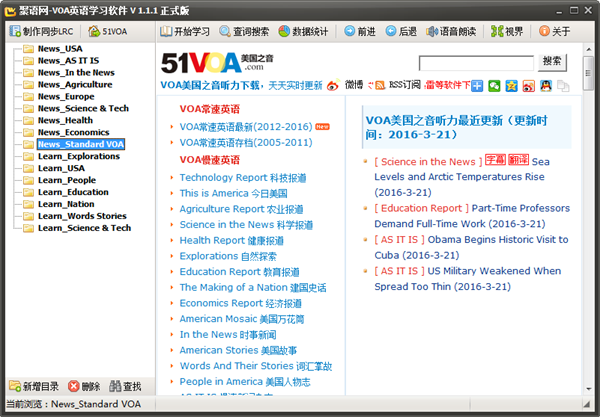The image size is (600, 417).
Task: Open Science in the News 科学报道 link
Action: (x=246, y=225)
